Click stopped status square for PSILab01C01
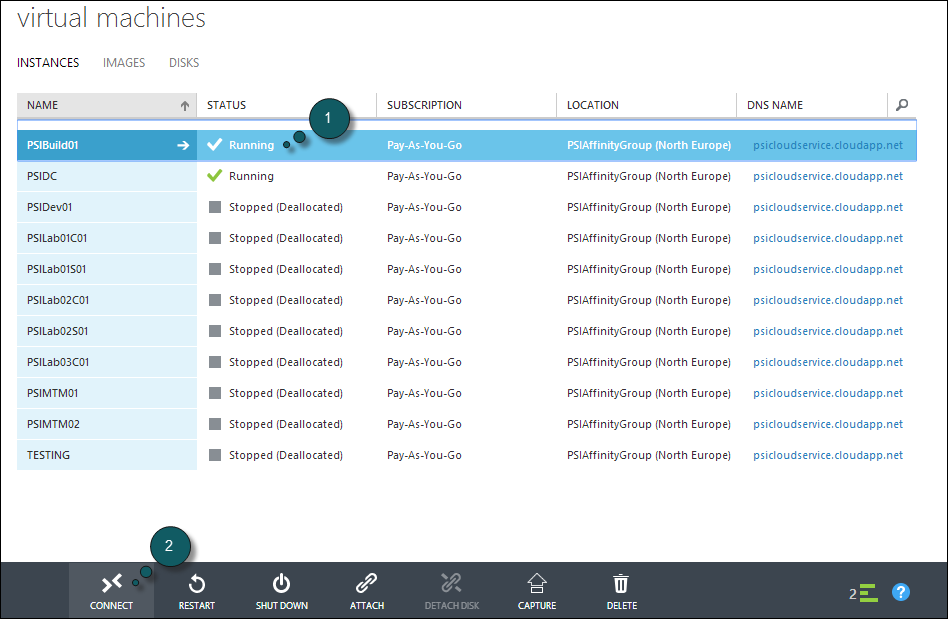This screenshot has width=948, height=619. (215, 238)
